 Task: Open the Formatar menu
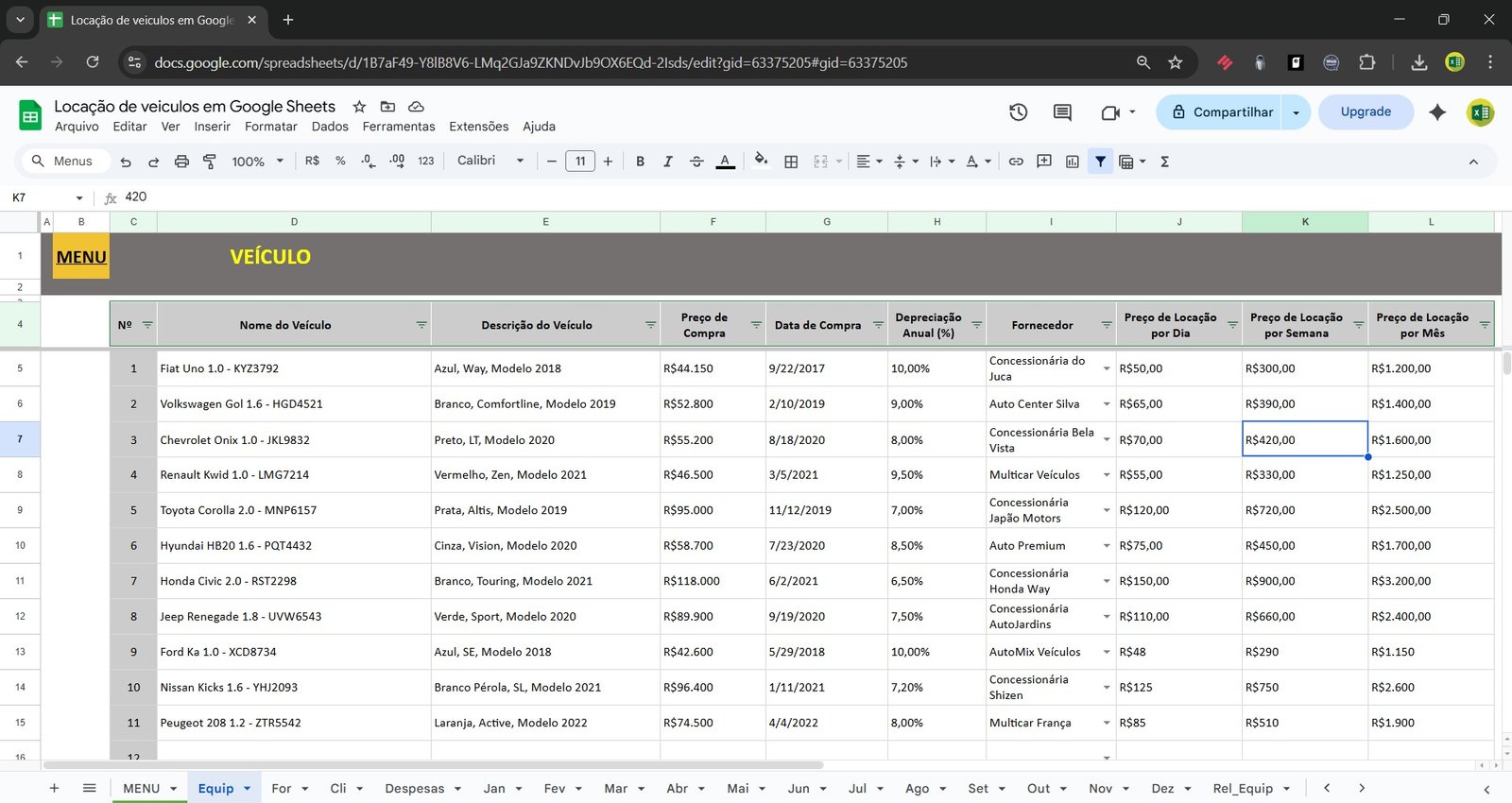coord(270,127)
